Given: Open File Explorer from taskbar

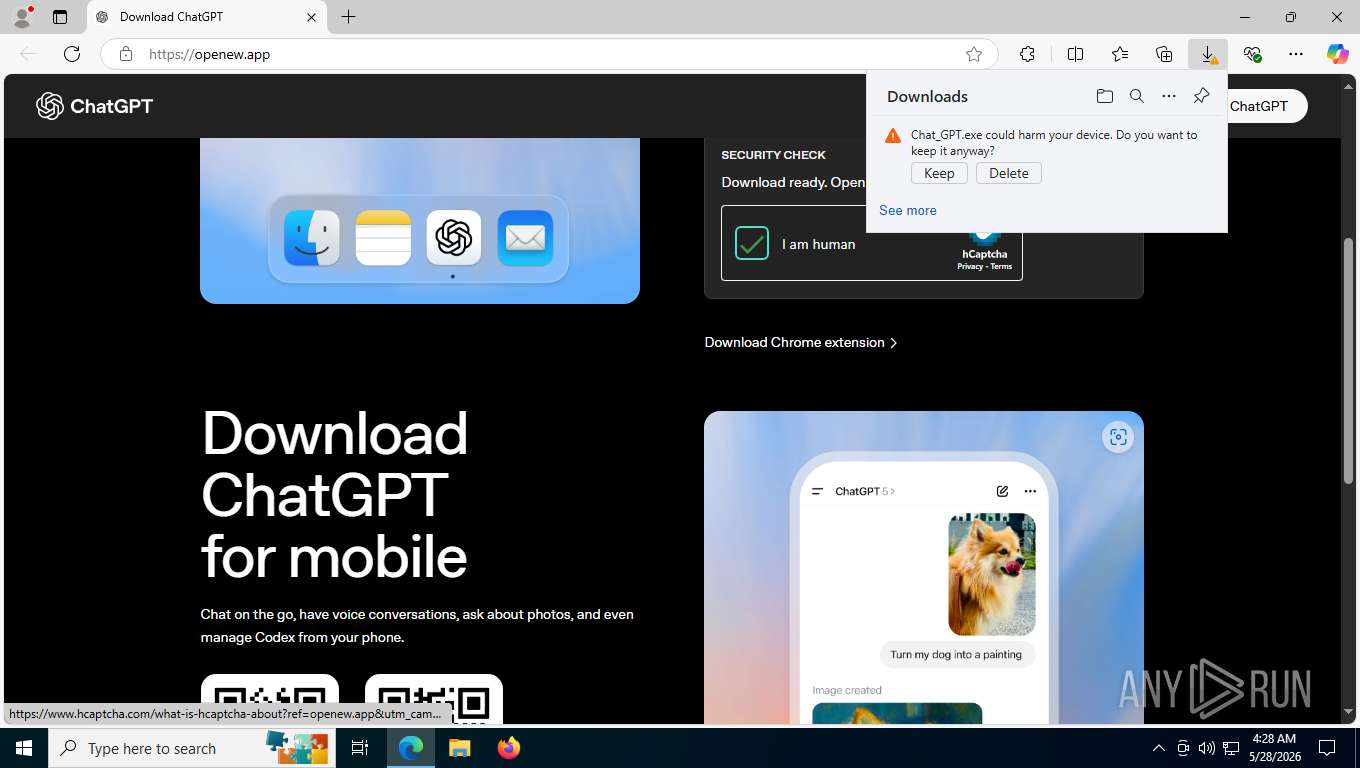Looking at the screenshot, I should pos(459,748).
